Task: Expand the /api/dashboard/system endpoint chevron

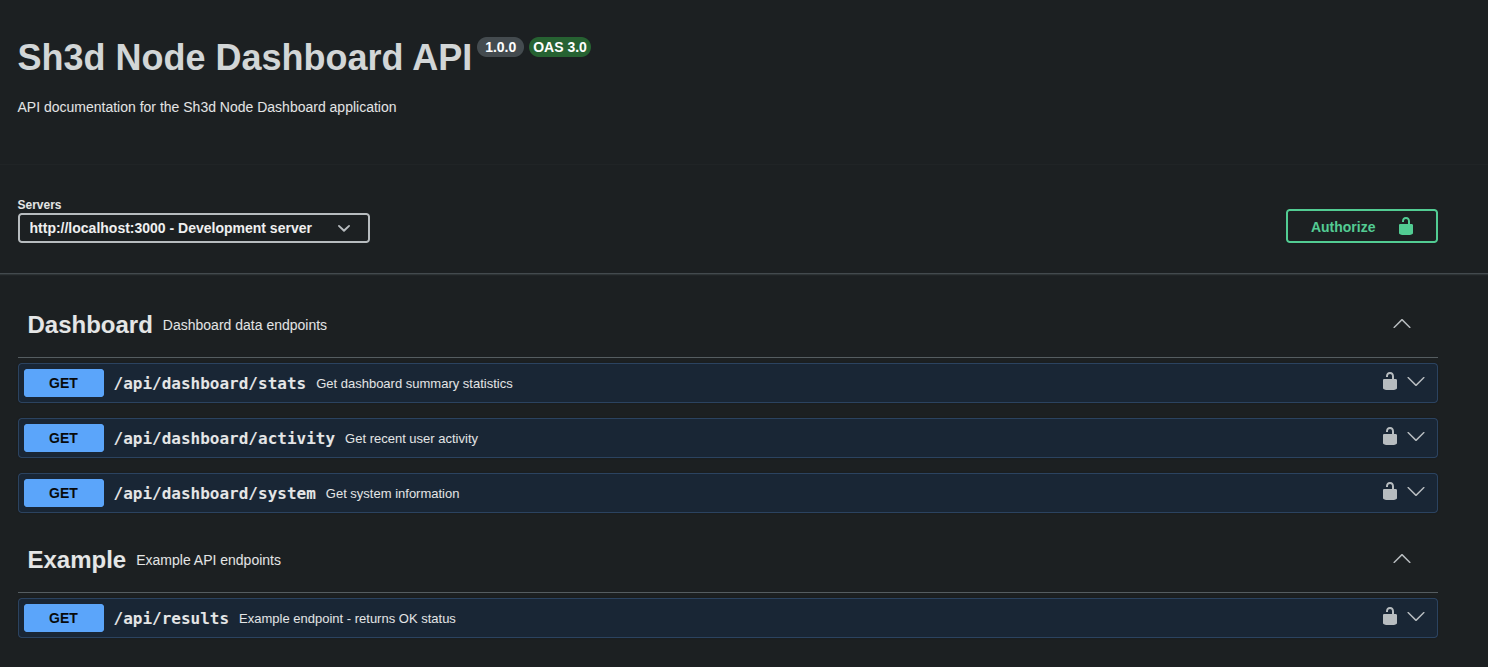Action: 1415,492
